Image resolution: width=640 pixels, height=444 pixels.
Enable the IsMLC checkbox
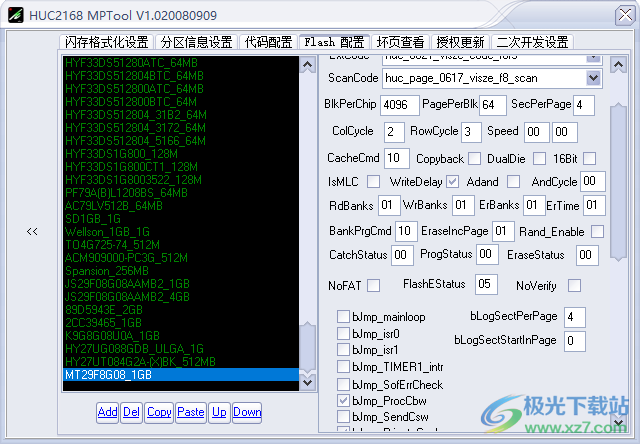click(x=373, y=182)
